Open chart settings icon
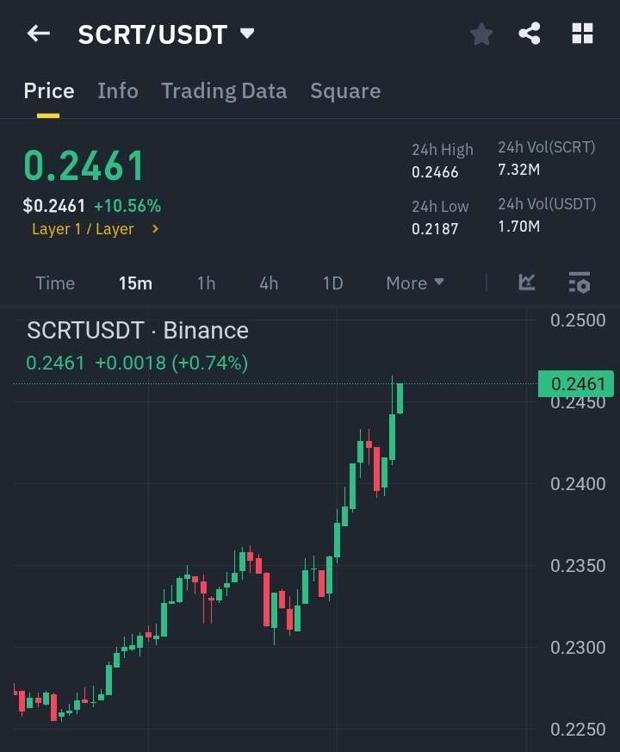620x752 pixels. [x=579, y=283]
